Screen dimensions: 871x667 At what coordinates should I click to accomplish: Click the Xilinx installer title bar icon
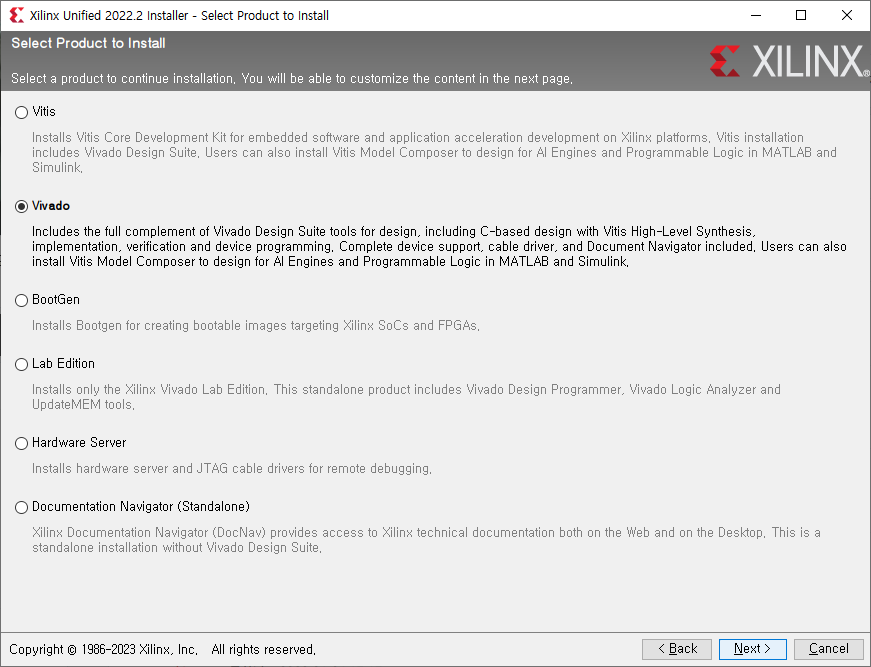pos(17,15)
